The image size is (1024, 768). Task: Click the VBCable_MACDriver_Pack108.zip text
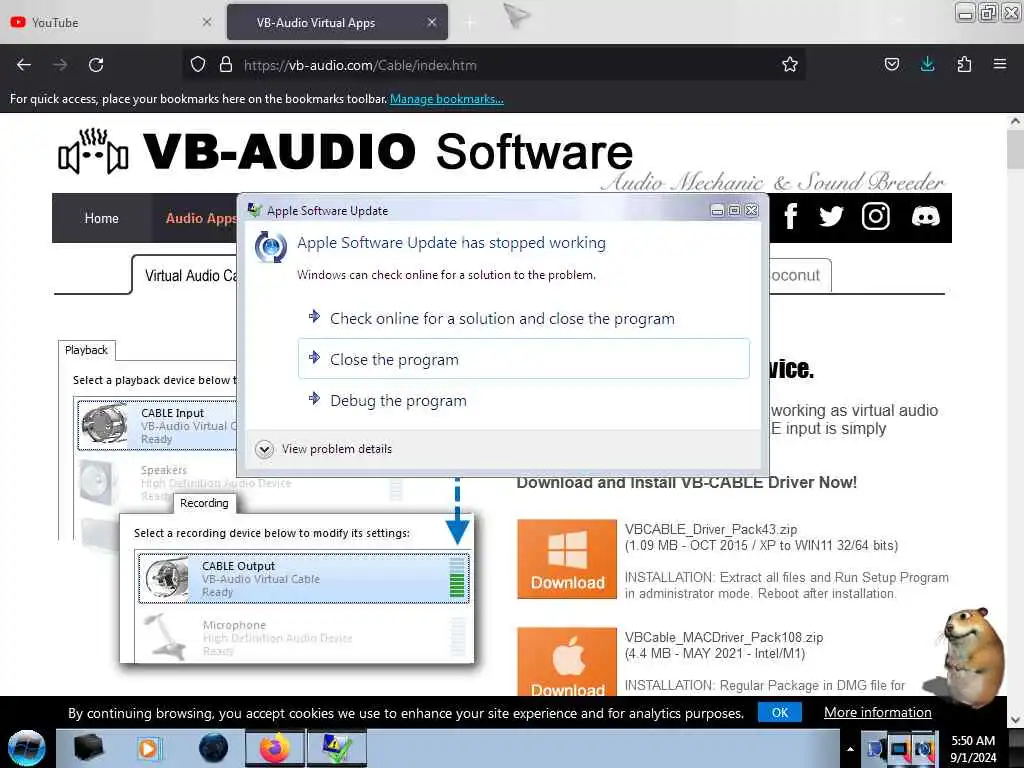point(724,637)
